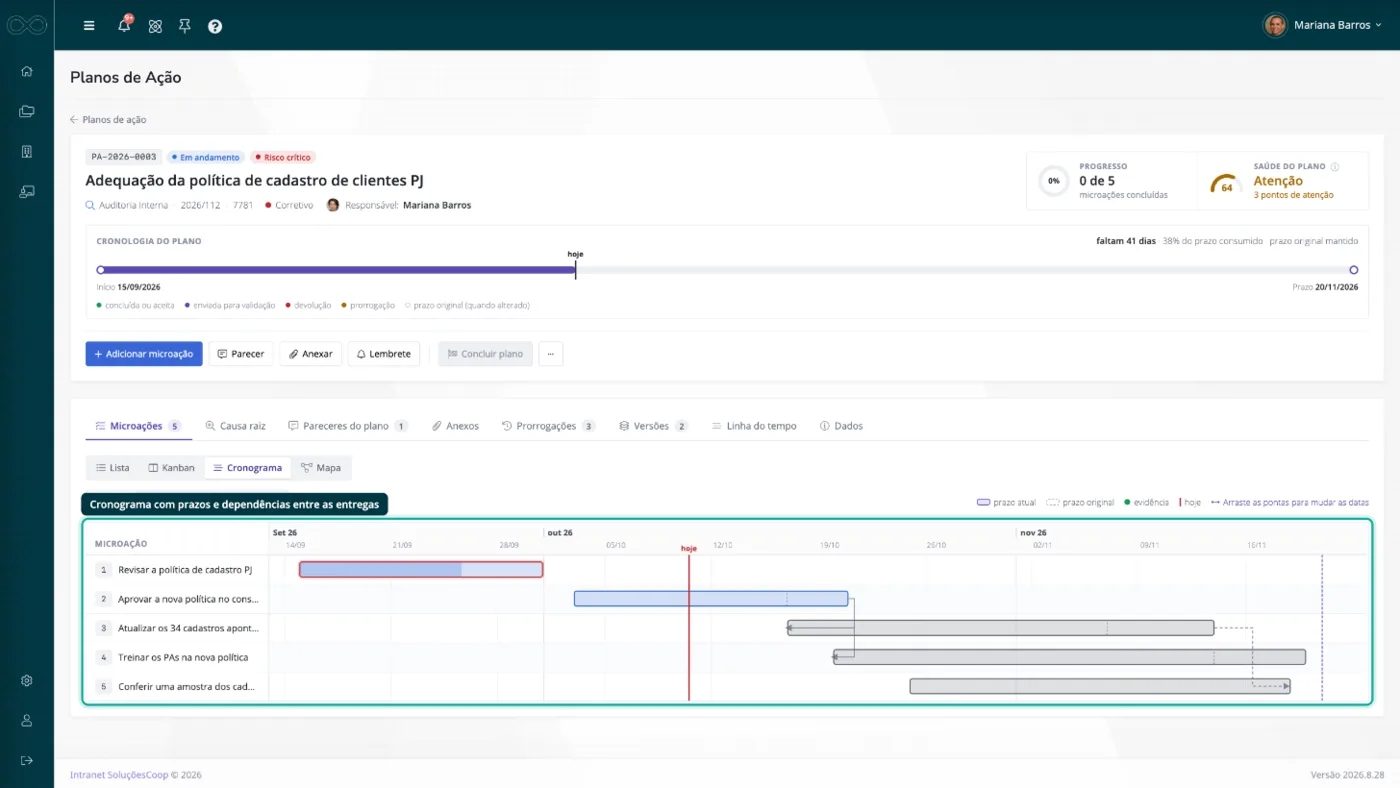Screen dimensions: 1400x788
Task: Switch to Mapa view
Action: pos(321,468)
